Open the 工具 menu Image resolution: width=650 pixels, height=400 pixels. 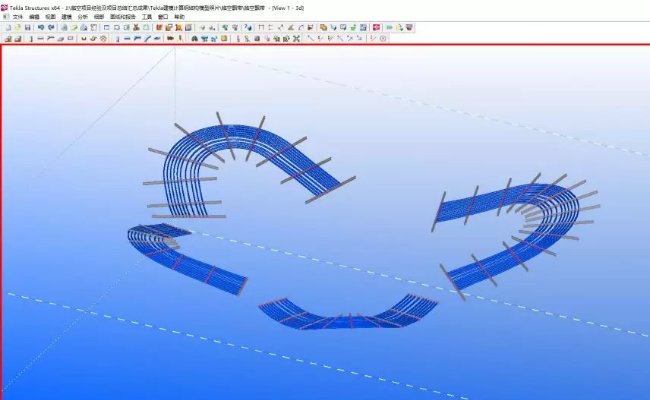[147, 17]
